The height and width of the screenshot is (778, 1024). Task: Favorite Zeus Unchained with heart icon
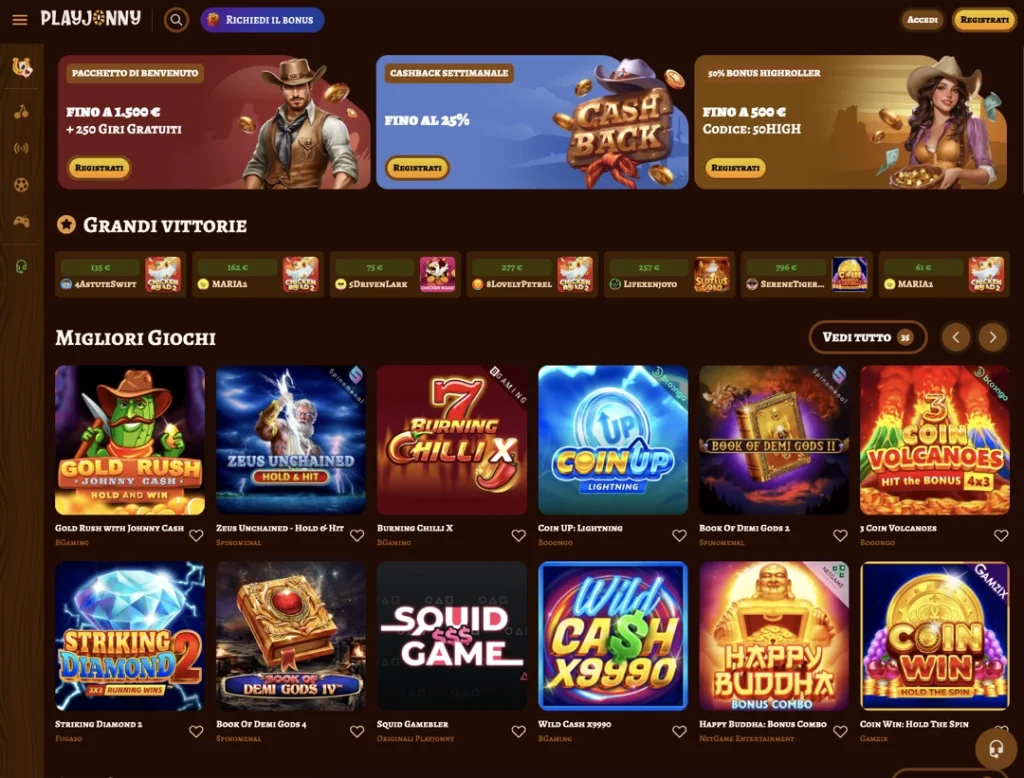coord(357,535)
